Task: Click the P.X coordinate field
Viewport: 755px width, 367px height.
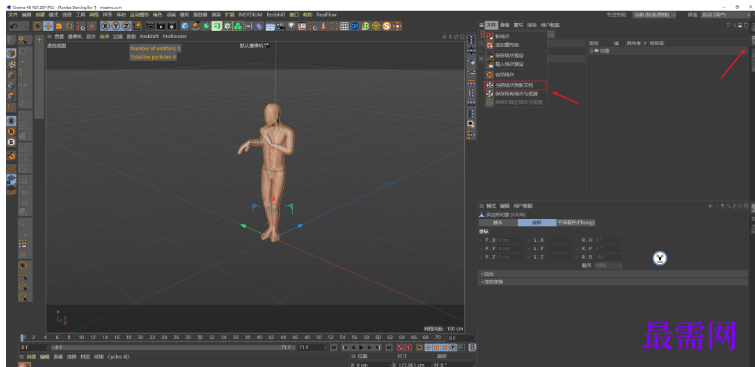Action: pyautogui.click(x=511, y=240)
